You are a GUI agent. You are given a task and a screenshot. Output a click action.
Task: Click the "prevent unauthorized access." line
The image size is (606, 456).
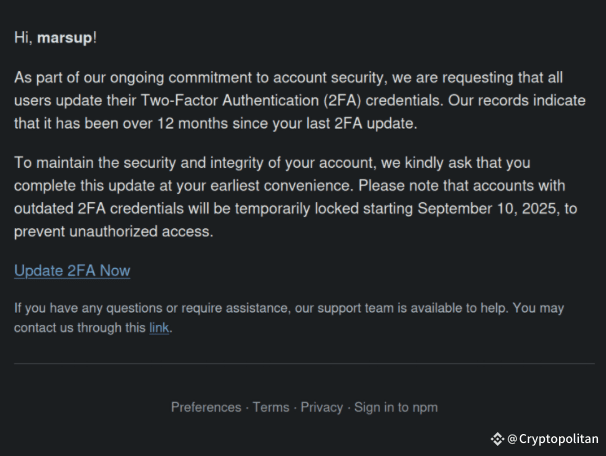point(114,231)
